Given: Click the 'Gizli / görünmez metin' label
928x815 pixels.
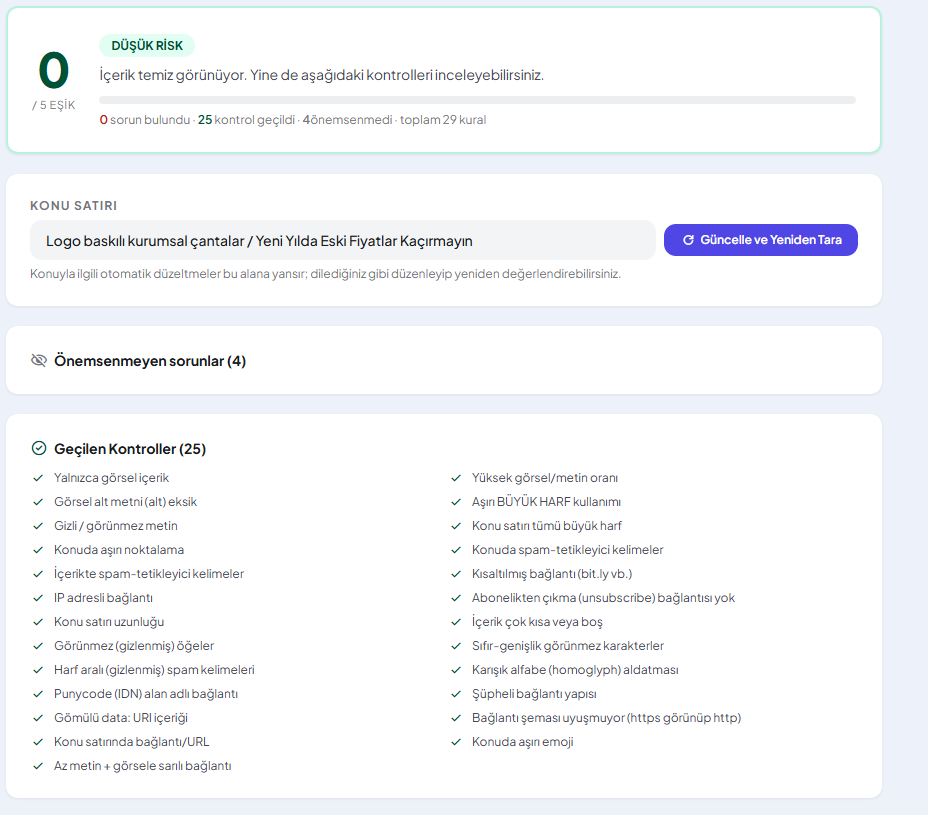Looking at the screenshot, I should point(115,526).
